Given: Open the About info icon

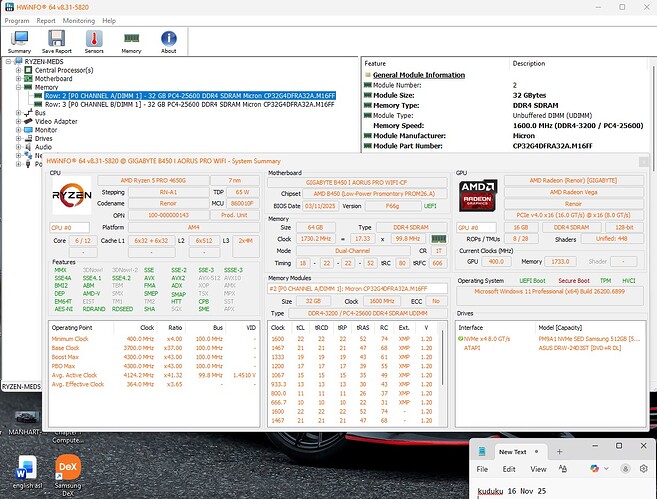Looking at the screenshot, I should click(168, 40).
